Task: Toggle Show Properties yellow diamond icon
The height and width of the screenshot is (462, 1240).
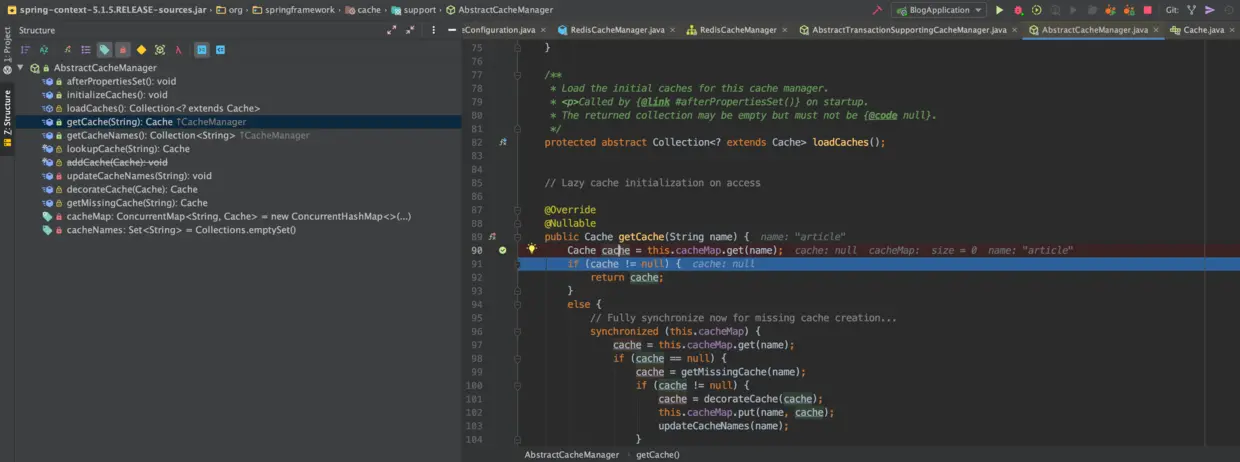Action: pyautogui.click(x=141, y=49)
